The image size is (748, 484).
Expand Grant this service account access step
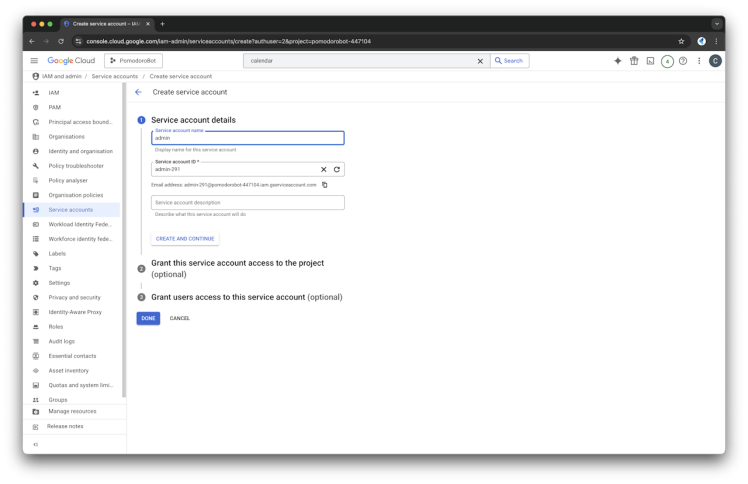coord(237,263)
